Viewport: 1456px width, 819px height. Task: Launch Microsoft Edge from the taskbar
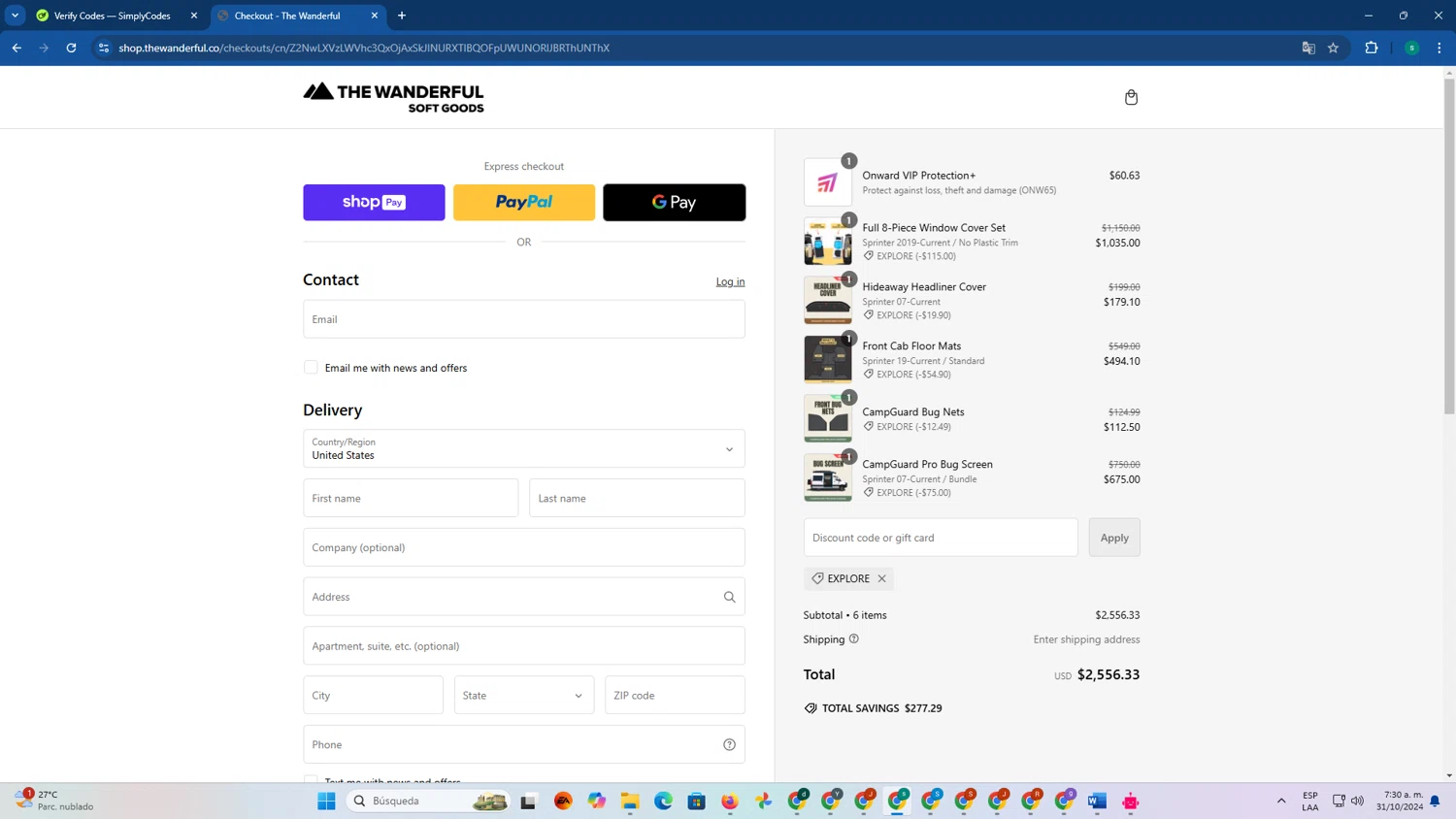[663, 801]
